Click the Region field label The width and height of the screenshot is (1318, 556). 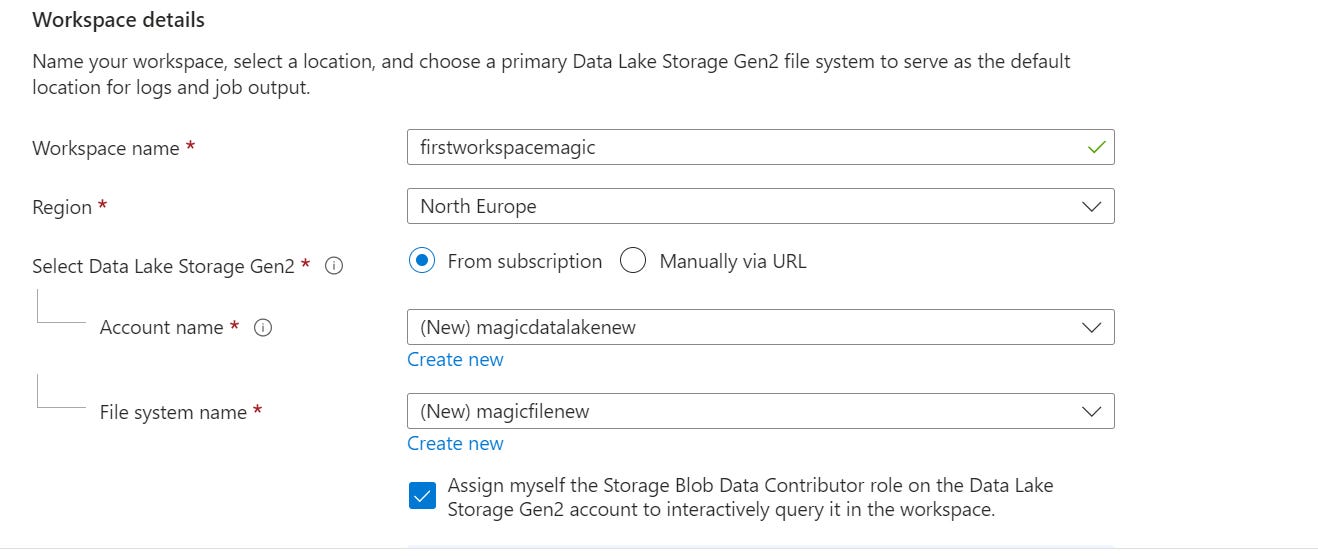click(x=62, y=207)
